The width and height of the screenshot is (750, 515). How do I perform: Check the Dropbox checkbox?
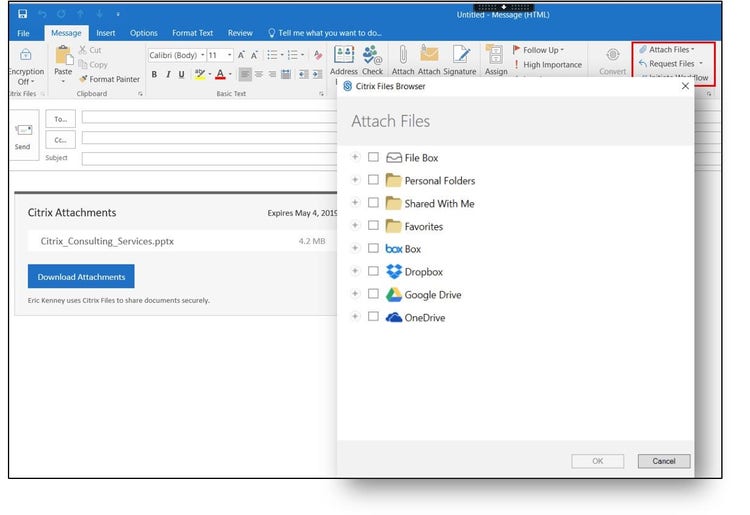pyautogui.click(x=374, y=271)
